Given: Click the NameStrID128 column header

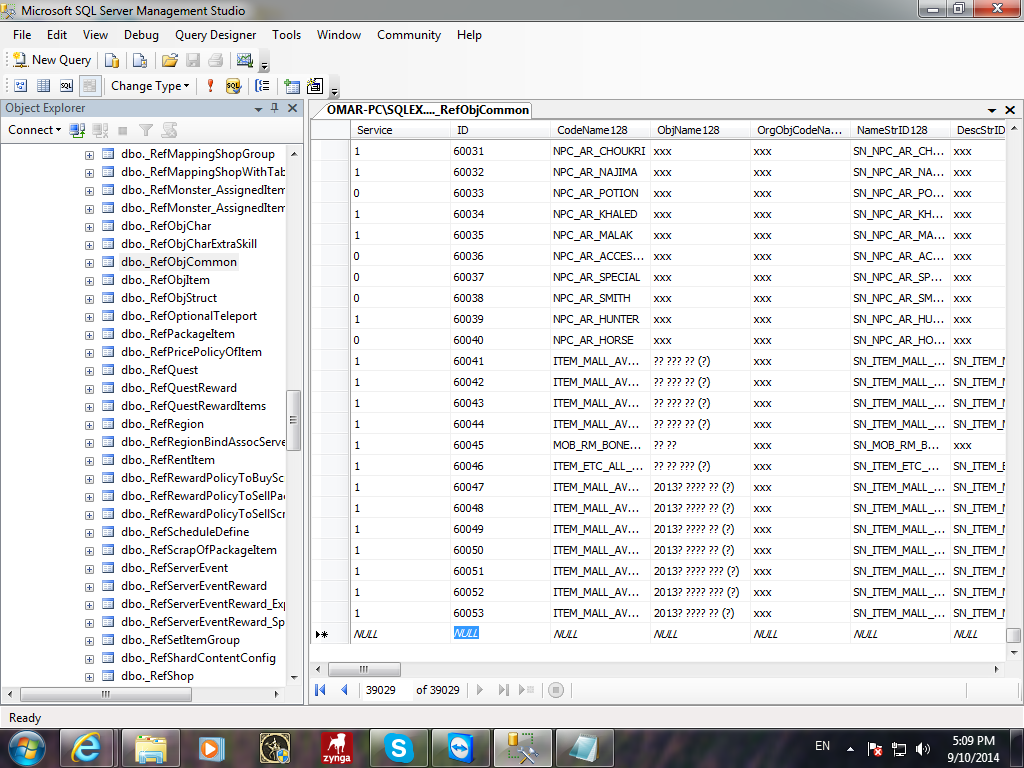Looking at the screenshot, I should tap(899, 130).
